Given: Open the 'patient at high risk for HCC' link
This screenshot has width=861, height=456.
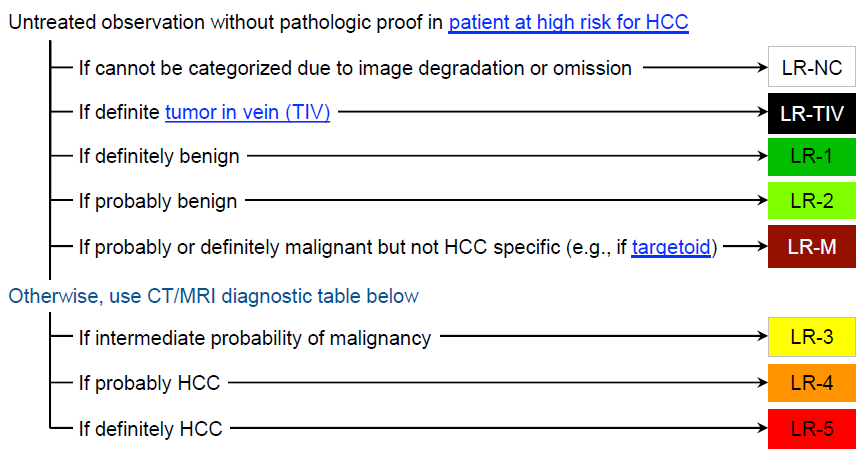Looking at the screenshot, I should pos(568,22).
